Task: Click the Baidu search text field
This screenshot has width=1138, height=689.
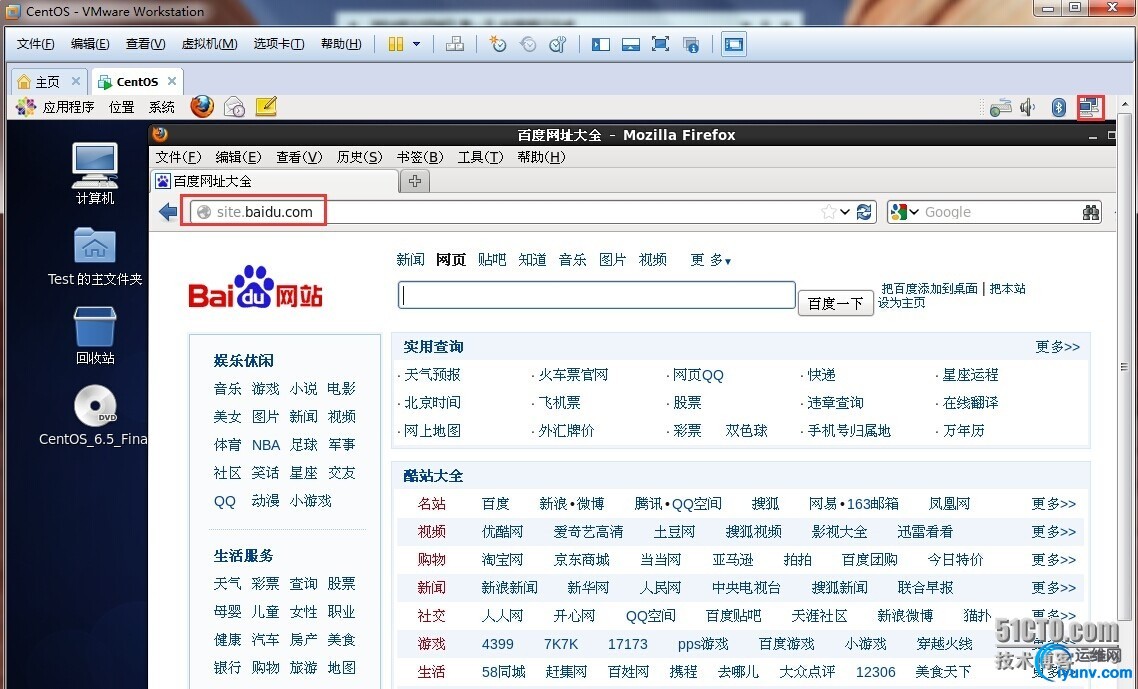Action: pyautogui.click(x=597, y=295)
